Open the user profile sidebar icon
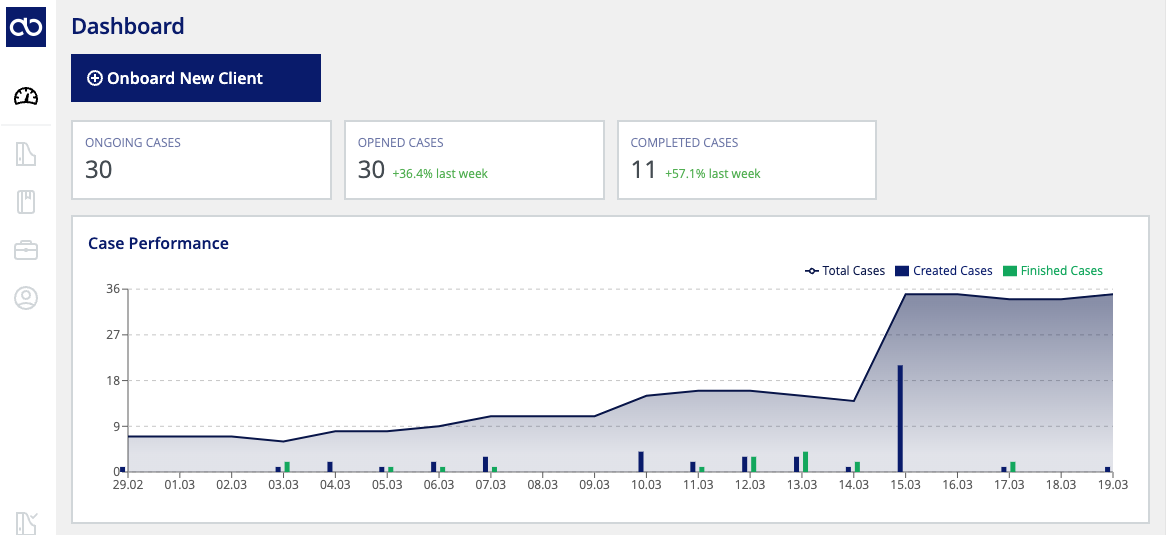 pyautogui.click(x=26, y=298)
